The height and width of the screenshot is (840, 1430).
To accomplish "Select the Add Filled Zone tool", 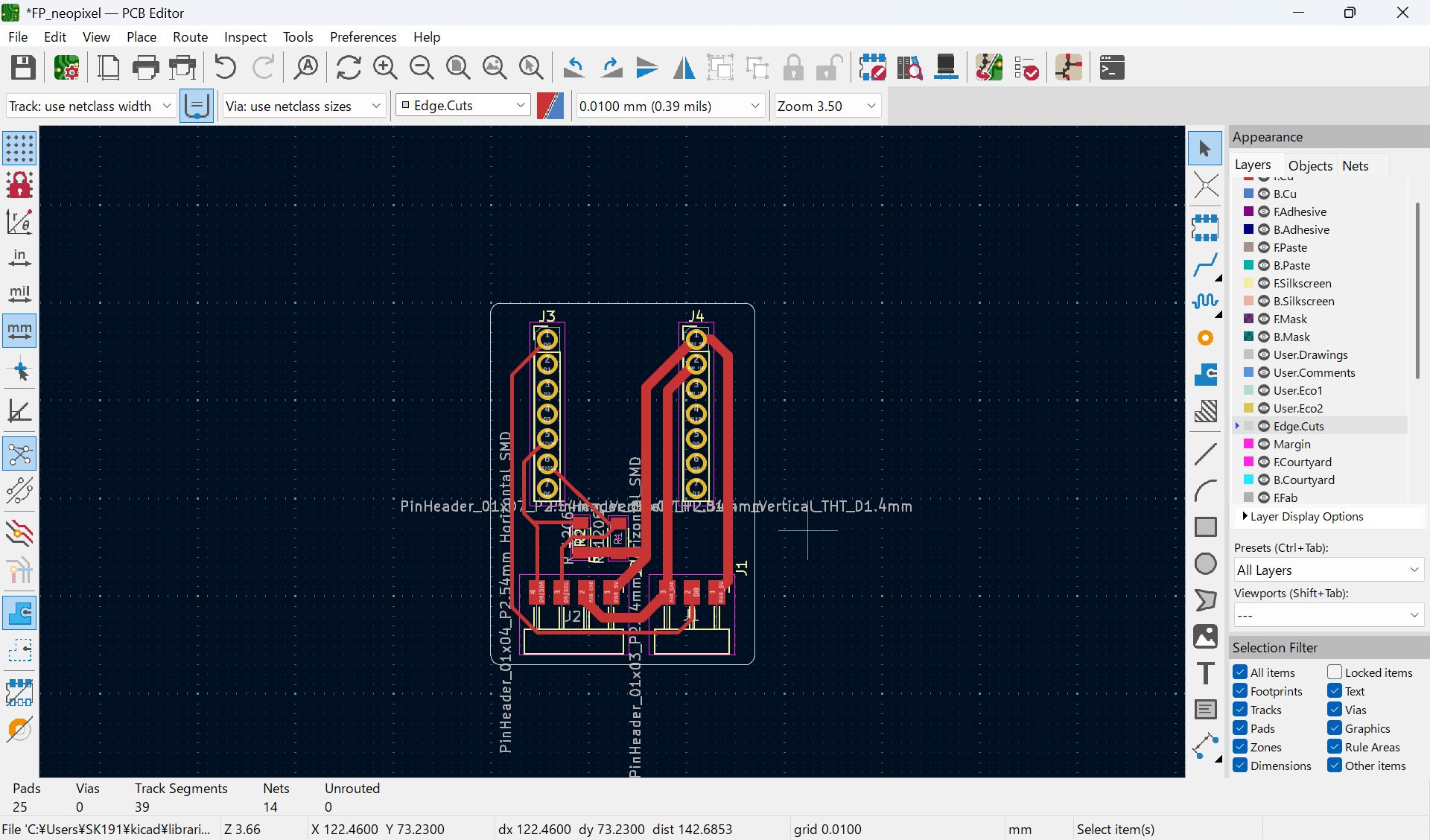I will 1205,375.
